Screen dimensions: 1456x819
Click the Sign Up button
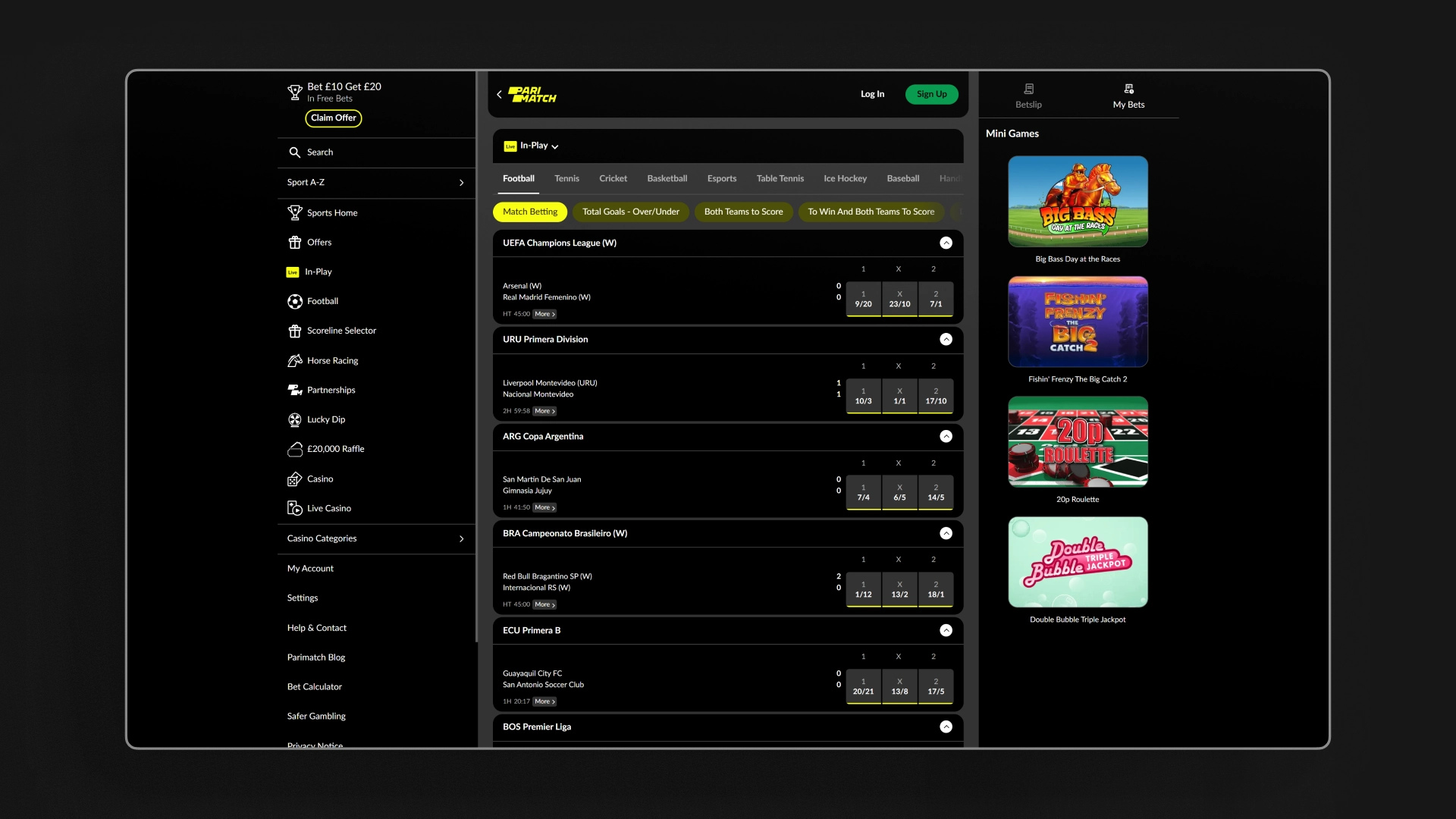(x=931, y=95)
